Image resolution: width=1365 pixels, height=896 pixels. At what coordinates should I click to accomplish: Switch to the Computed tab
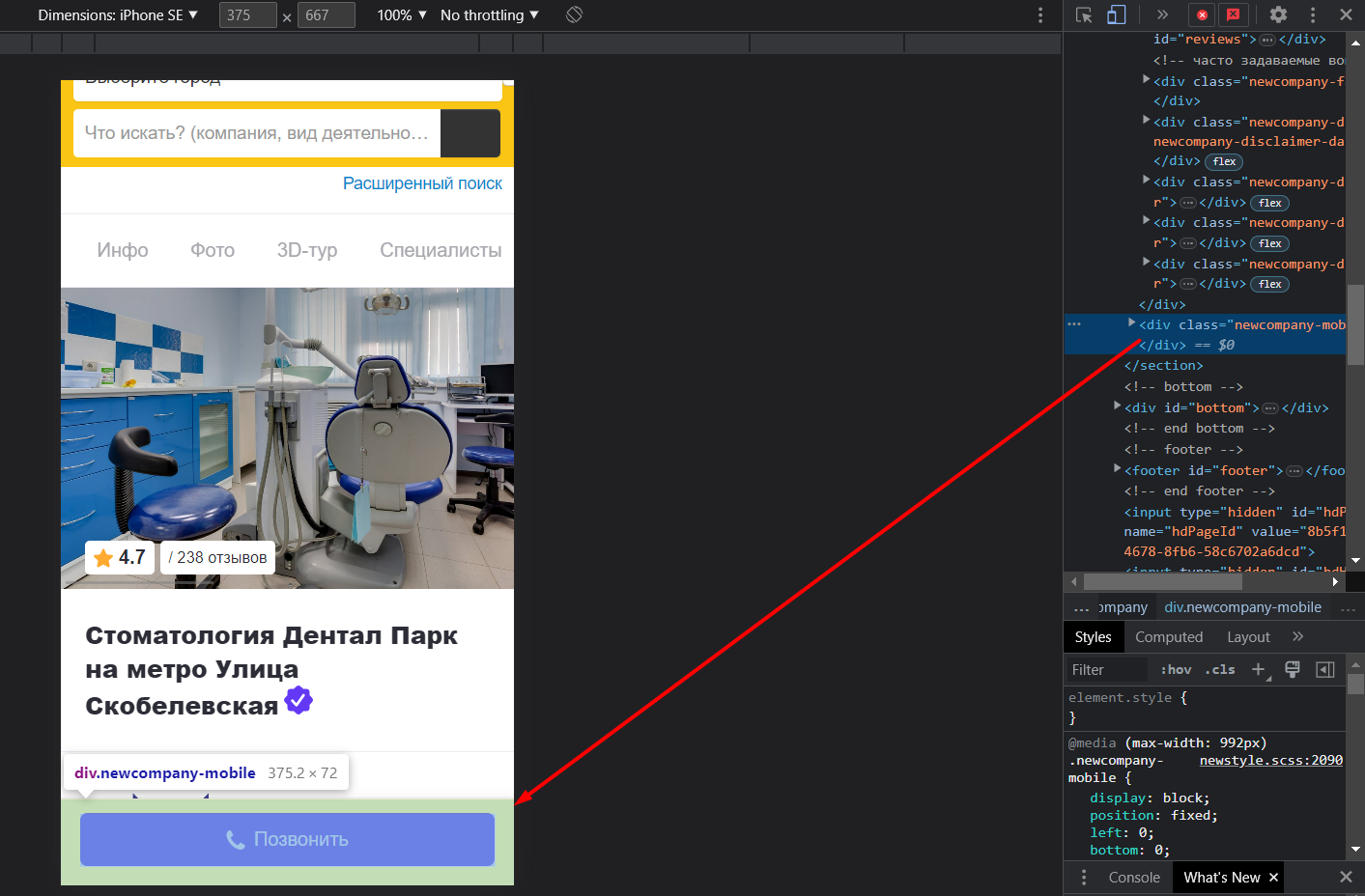1169,637
